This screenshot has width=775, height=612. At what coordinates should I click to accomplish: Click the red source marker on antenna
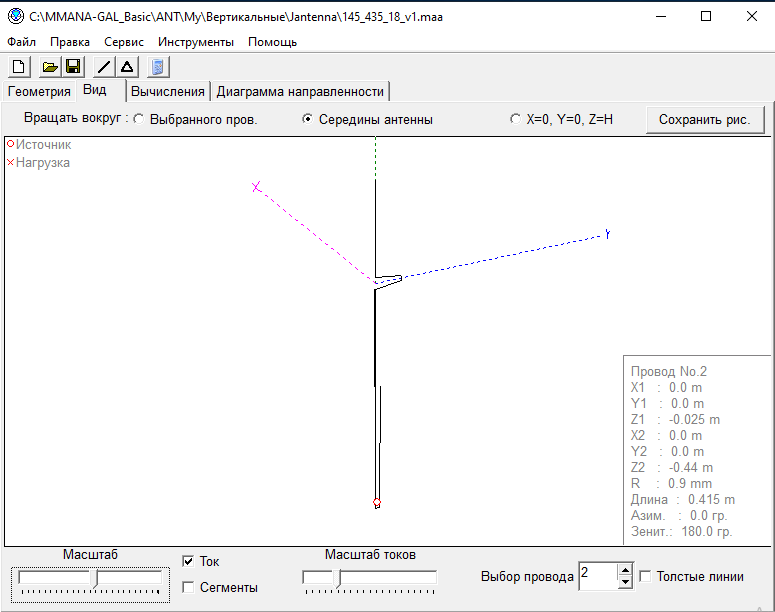(377, 502)
